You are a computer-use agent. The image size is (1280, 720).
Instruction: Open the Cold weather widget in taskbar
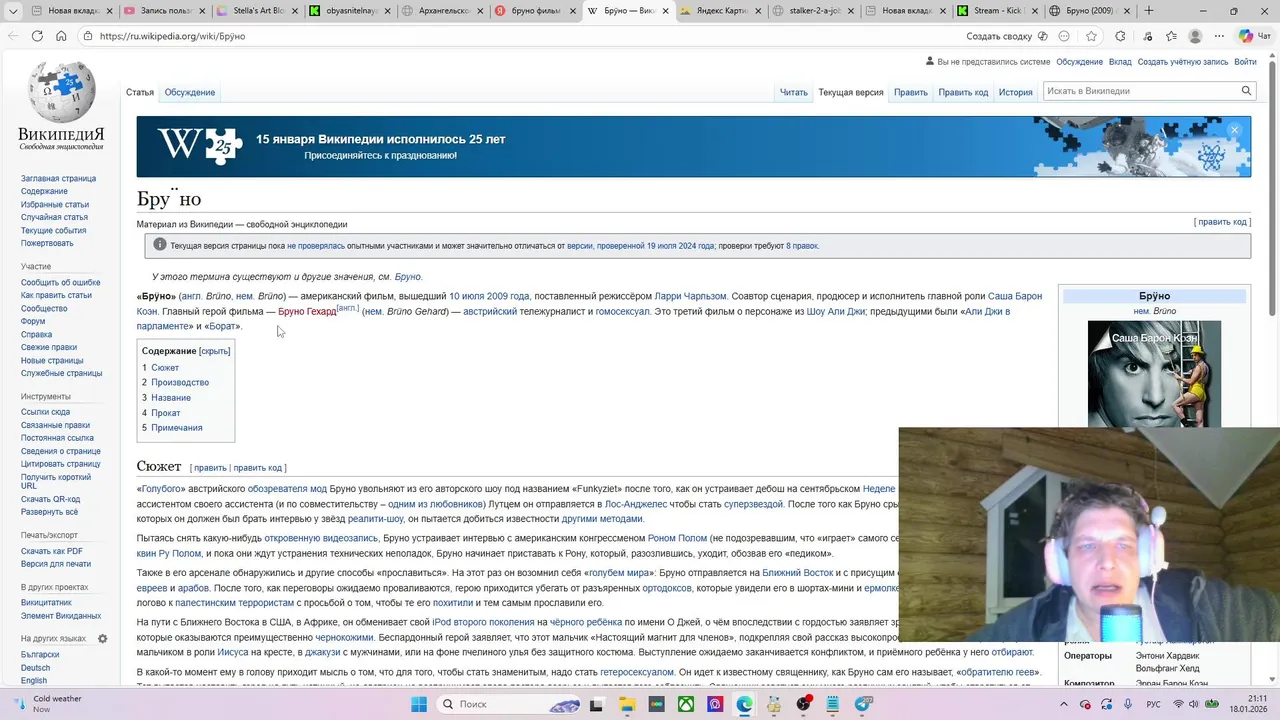[x=45, y=704]
